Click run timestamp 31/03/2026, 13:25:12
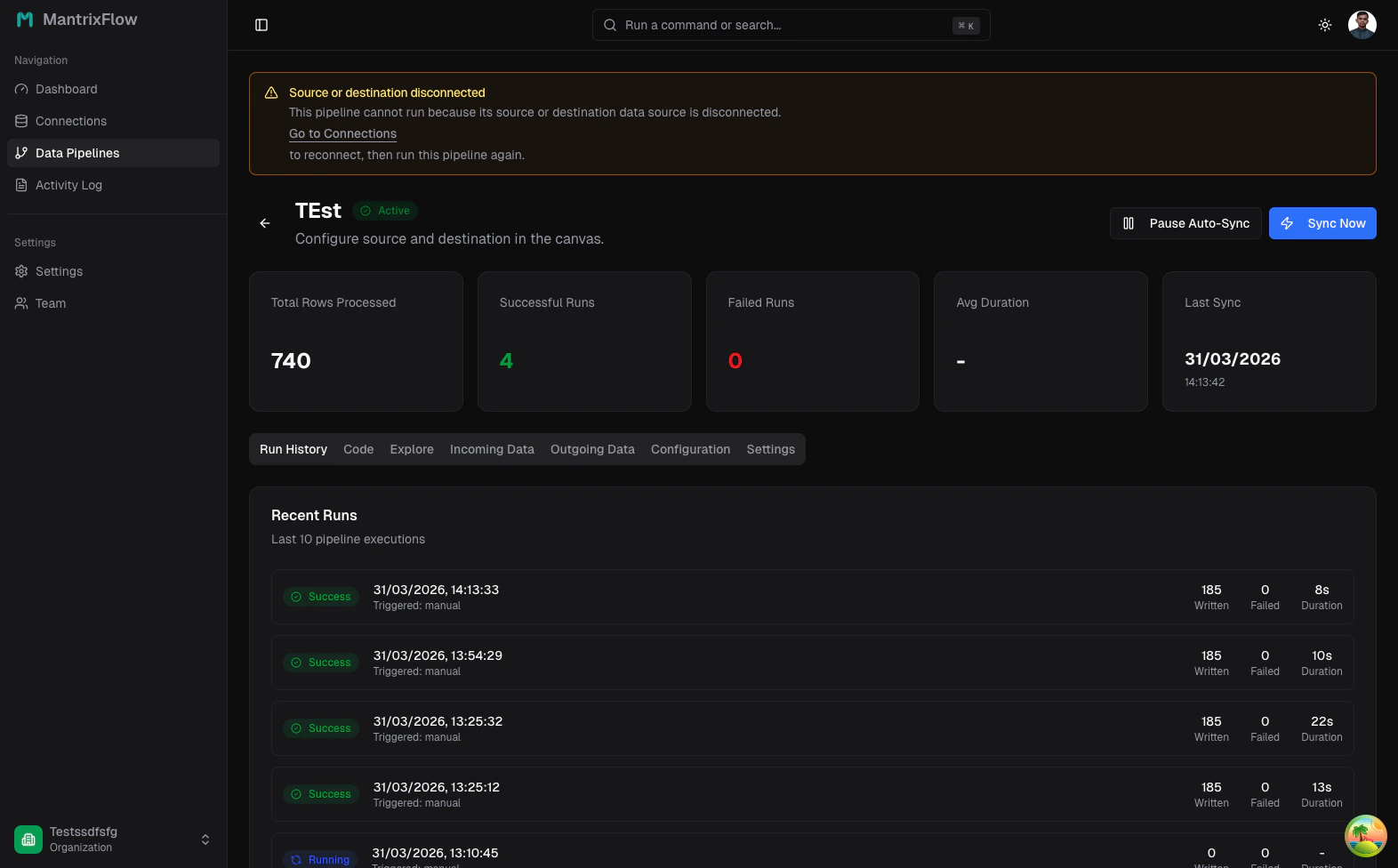Image resolution: width=1398 pixels, height=868 pixels. pyautogui.click(x=436, y=787)
